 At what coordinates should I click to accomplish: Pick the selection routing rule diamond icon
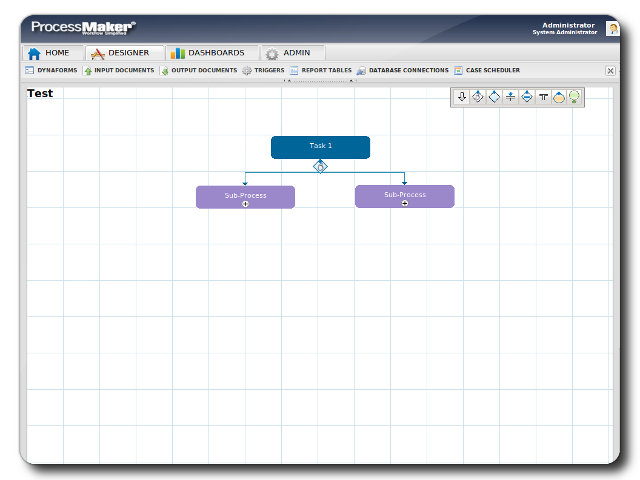(x=478, y=97)
